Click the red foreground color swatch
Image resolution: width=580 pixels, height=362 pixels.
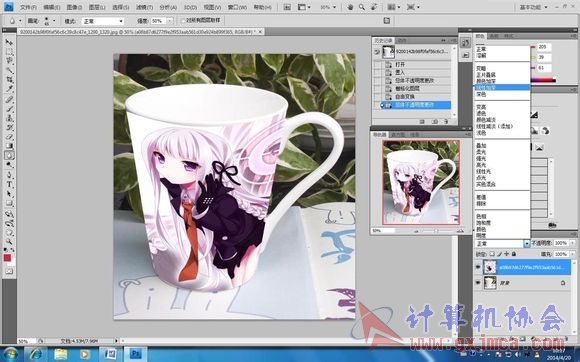tap(7, 258)
